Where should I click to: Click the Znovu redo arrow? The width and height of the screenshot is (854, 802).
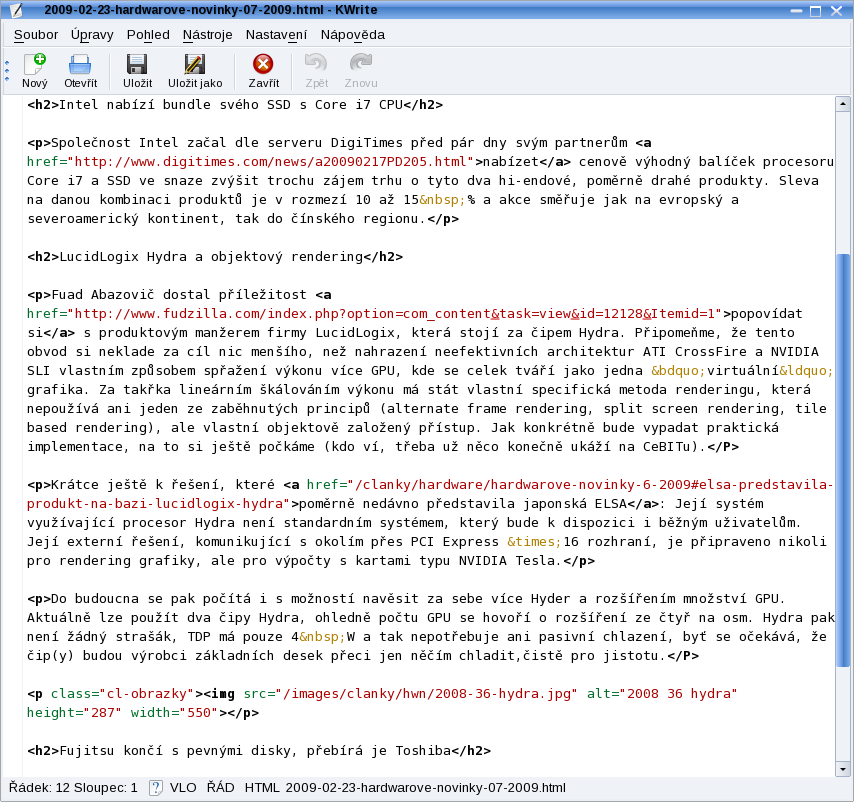[x=361, y=66]
